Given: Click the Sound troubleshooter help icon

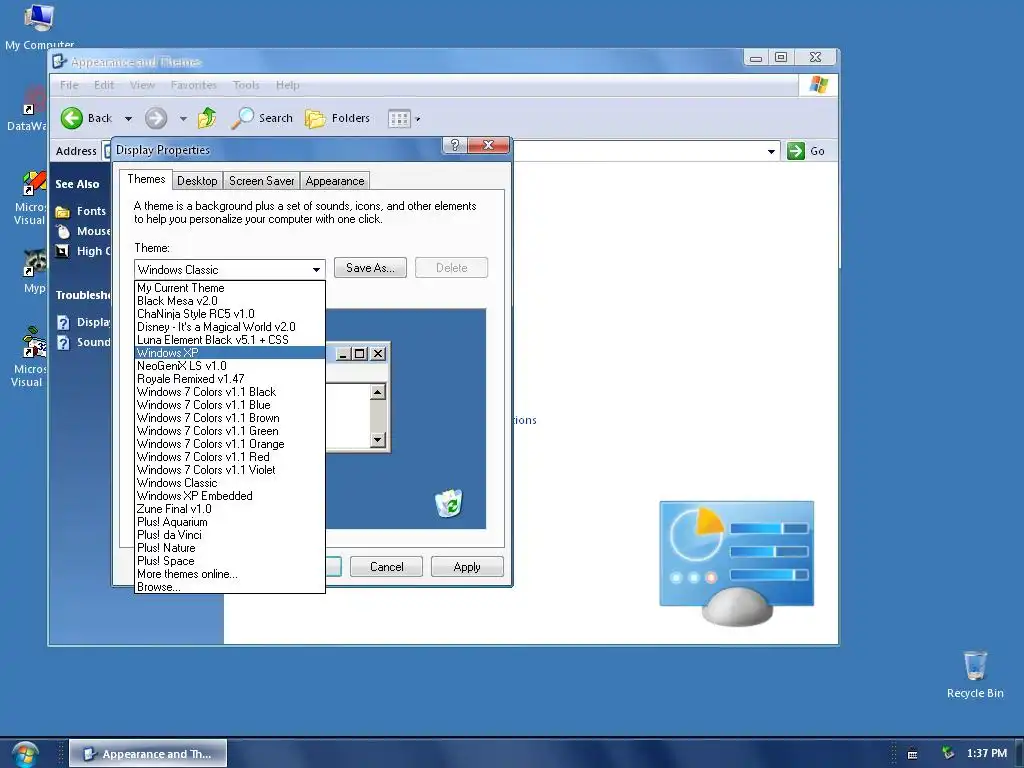Looking at the screenshot, I should (63, 342).
